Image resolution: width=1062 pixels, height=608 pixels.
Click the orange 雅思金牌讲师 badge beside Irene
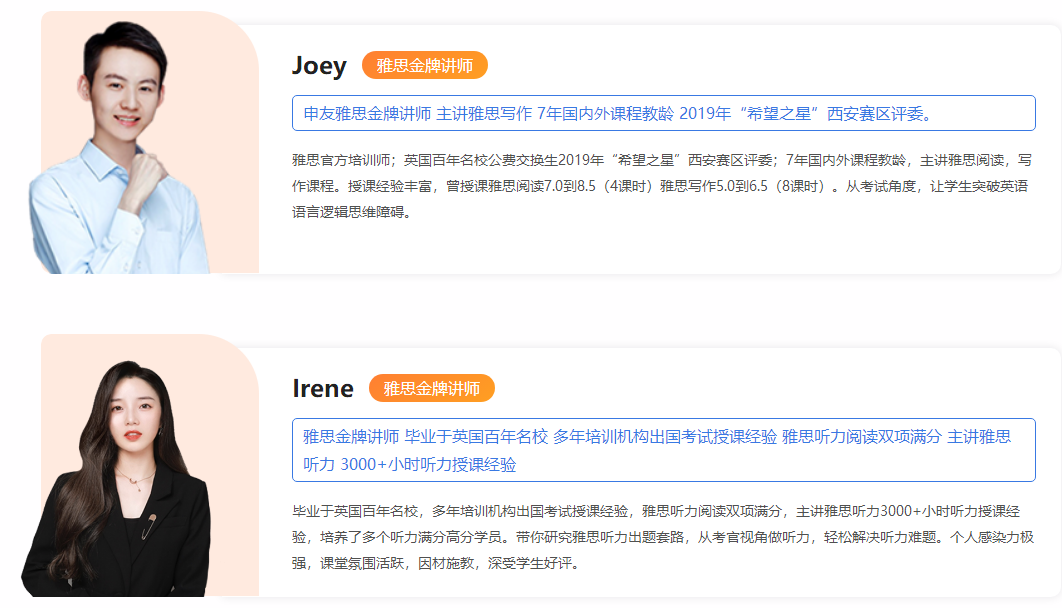(432, 389)
